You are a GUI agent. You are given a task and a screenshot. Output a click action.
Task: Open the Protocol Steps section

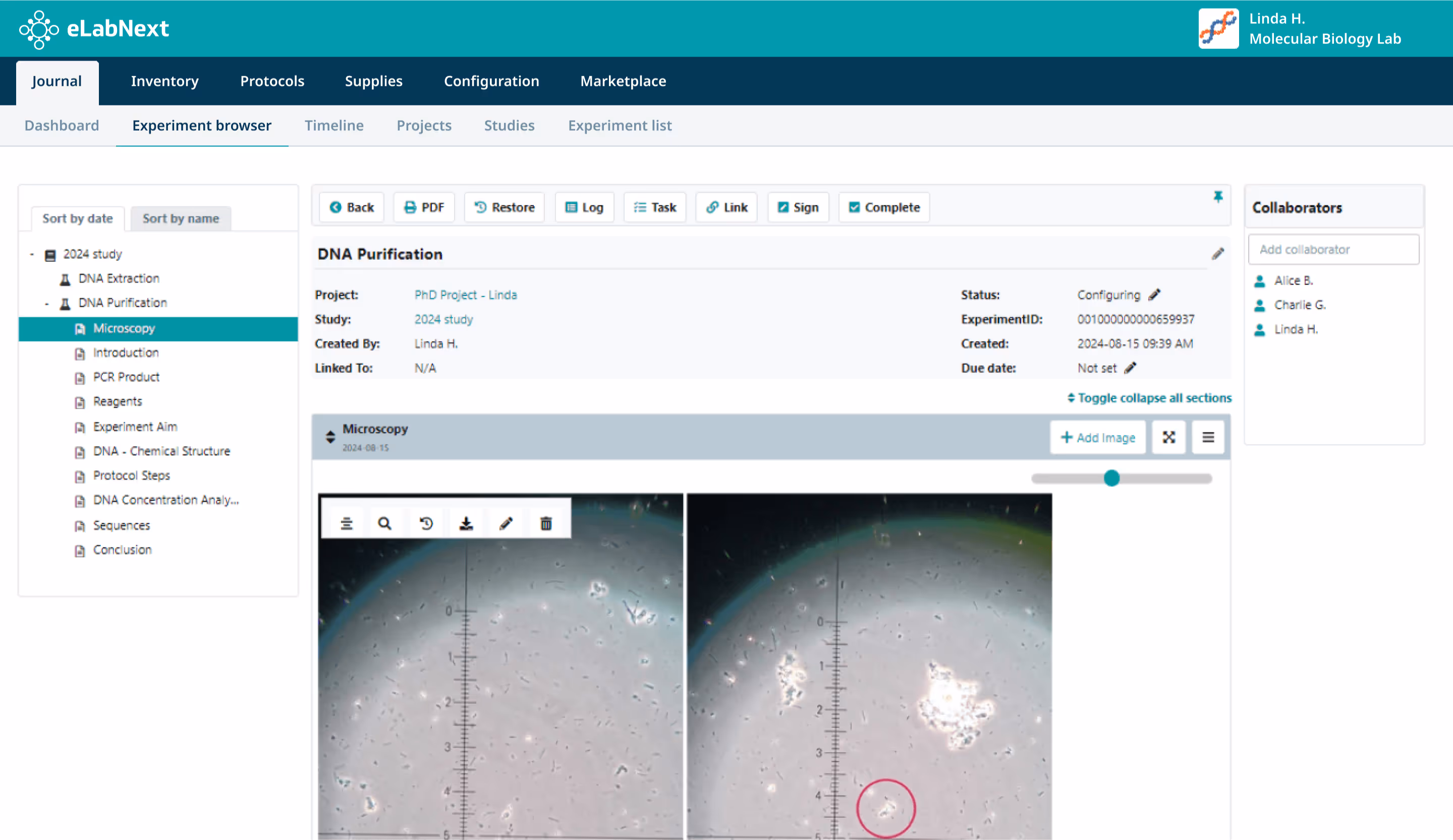click(132, 475)
